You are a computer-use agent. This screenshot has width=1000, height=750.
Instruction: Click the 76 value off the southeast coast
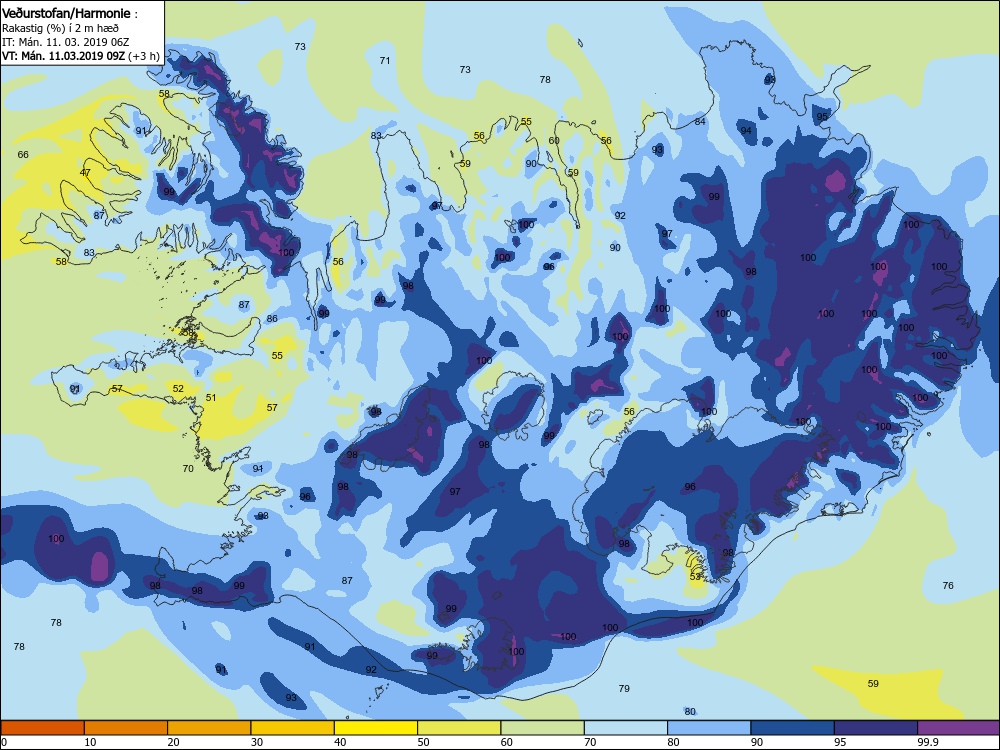point(948,585)
